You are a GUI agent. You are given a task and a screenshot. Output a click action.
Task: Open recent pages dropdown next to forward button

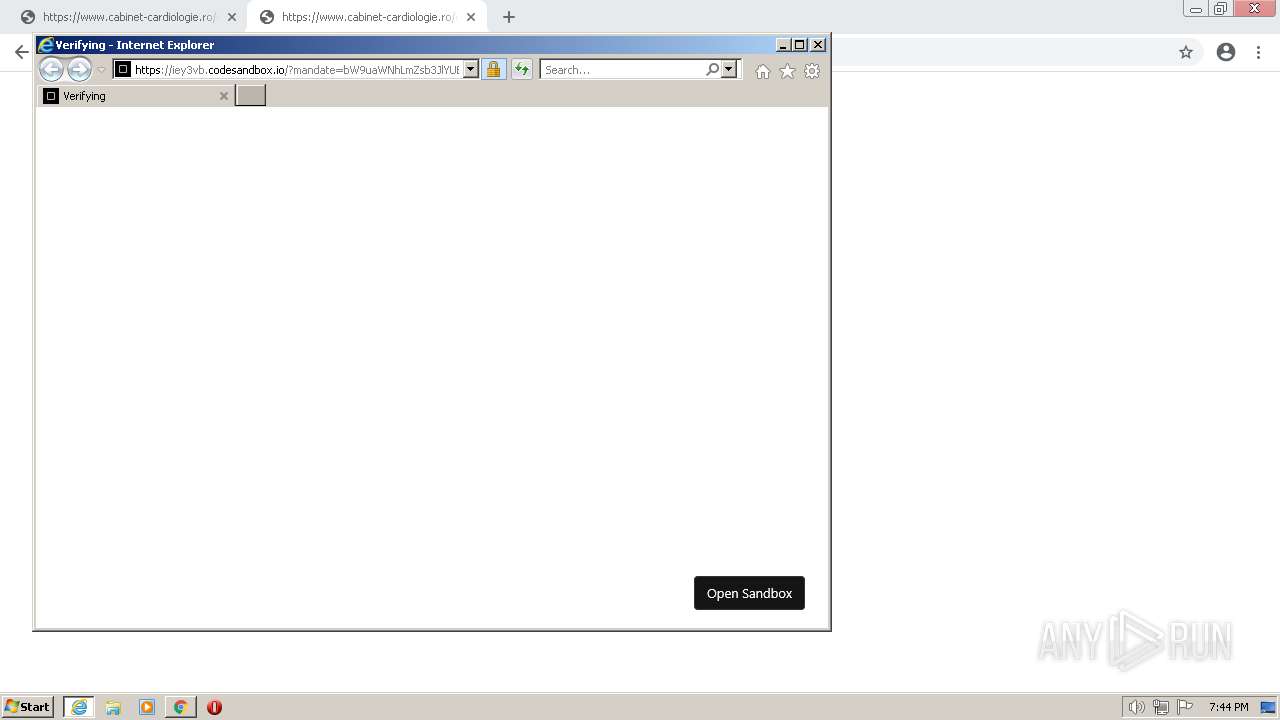click(101, 70)
